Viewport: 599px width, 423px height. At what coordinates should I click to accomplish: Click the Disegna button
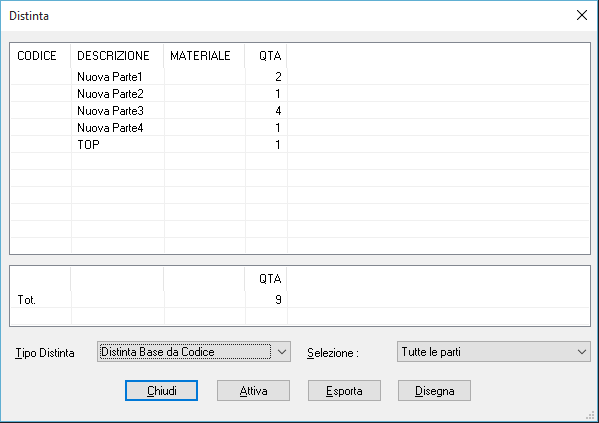pos(434,391)
